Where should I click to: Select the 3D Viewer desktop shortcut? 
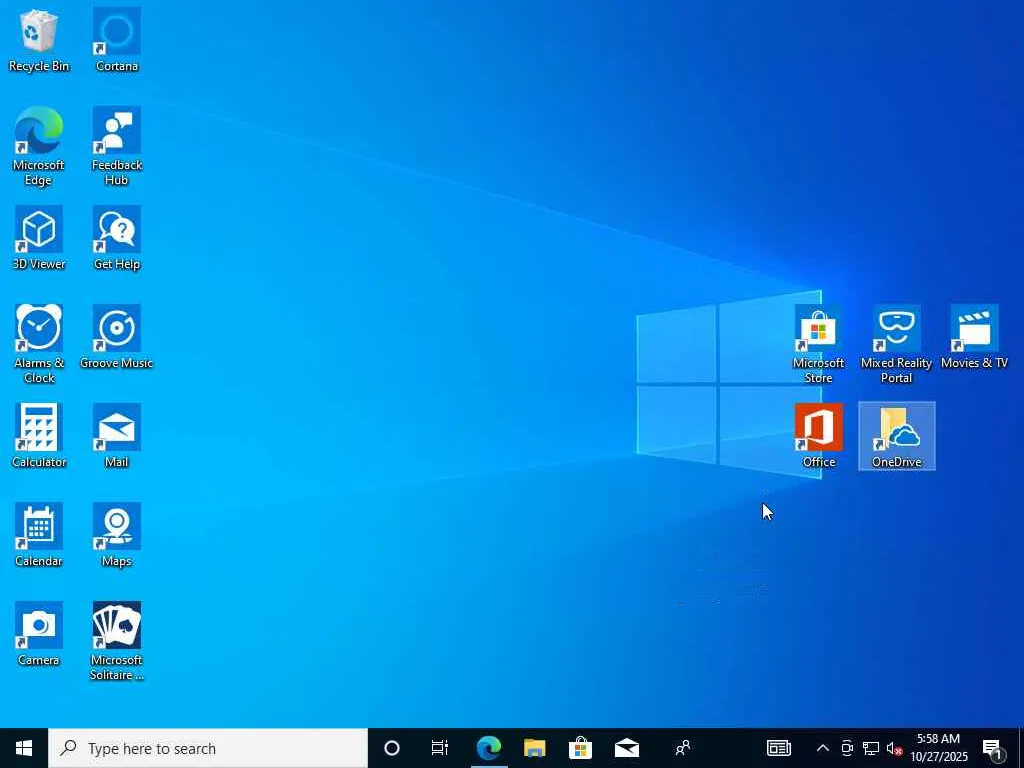[39, 238]
